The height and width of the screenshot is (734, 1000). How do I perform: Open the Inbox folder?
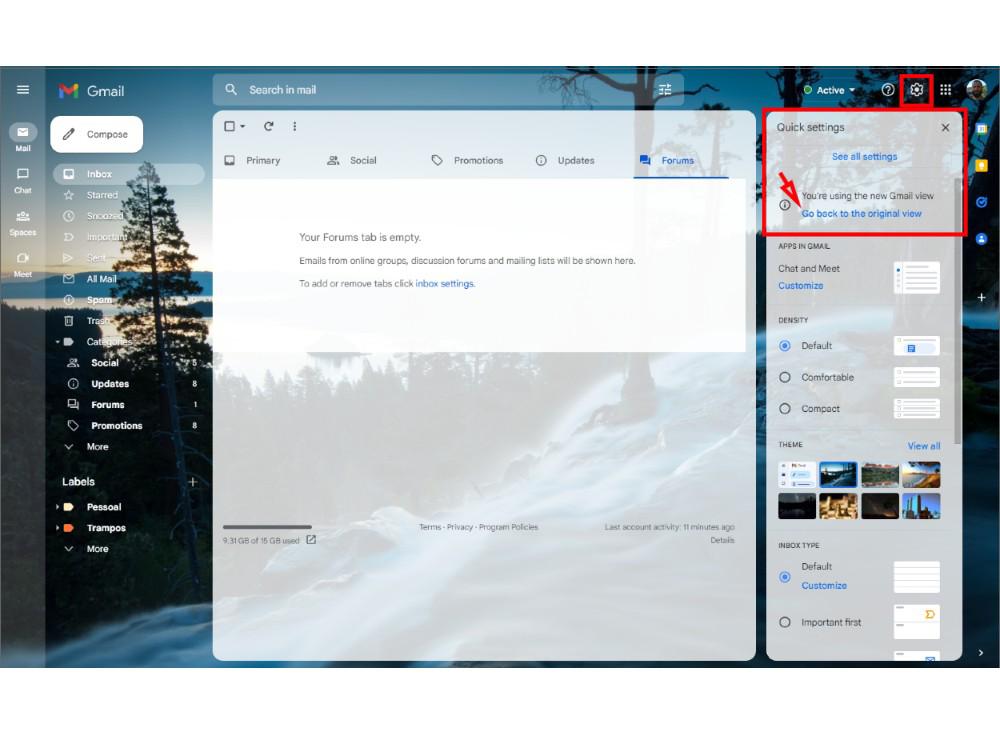coord(129,174)
